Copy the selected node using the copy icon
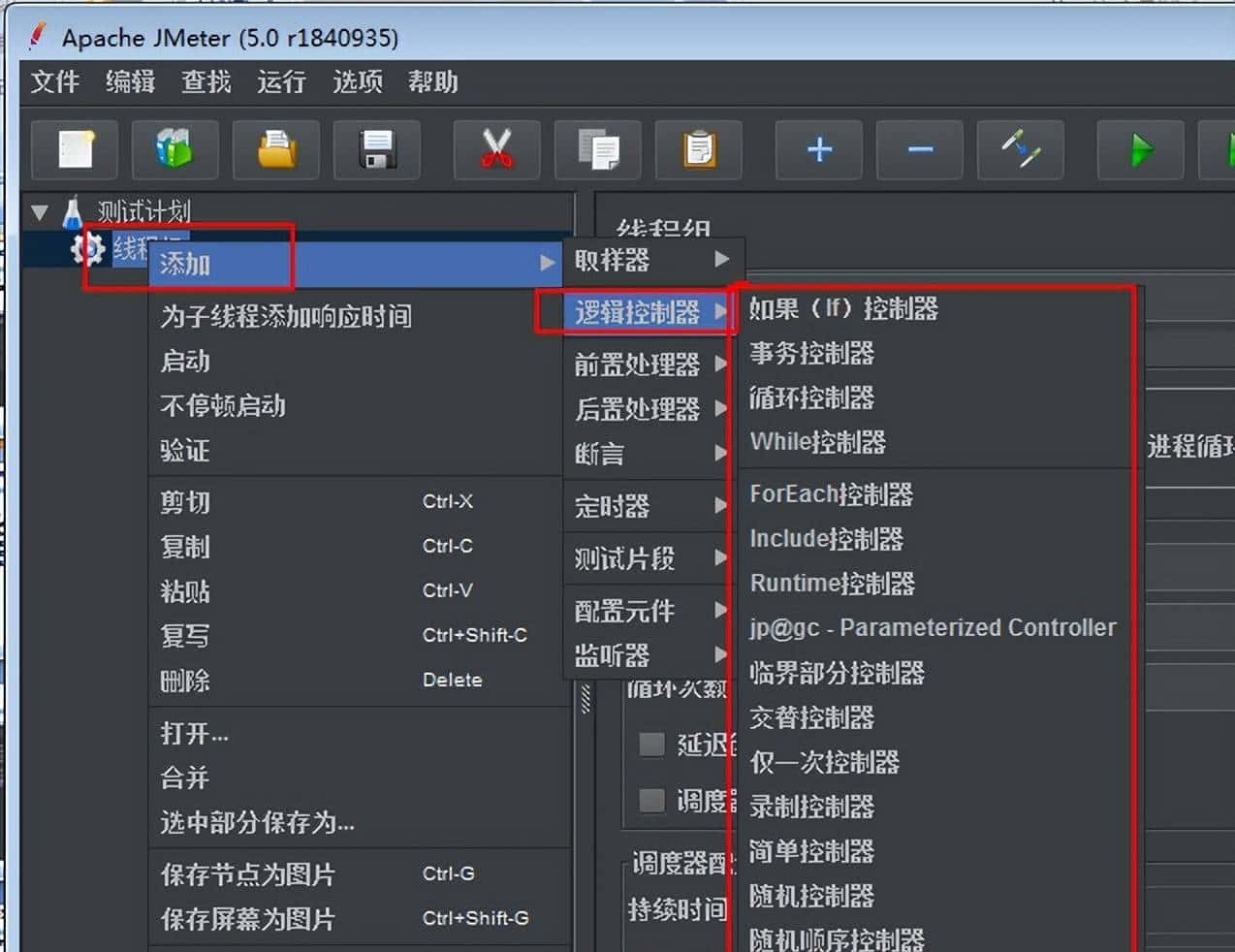The width and height of the screenshot is (1235, 952). point(597,150)
